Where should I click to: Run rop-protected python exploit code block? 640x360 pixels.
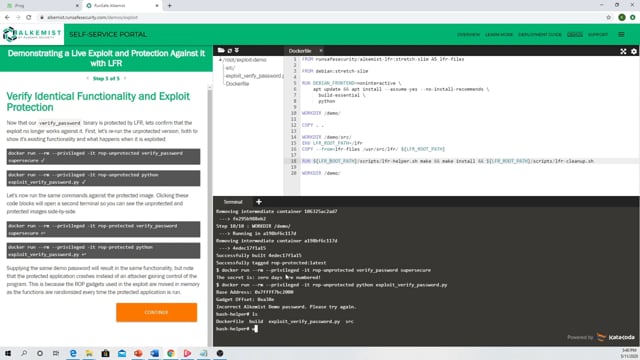(103, 251)
